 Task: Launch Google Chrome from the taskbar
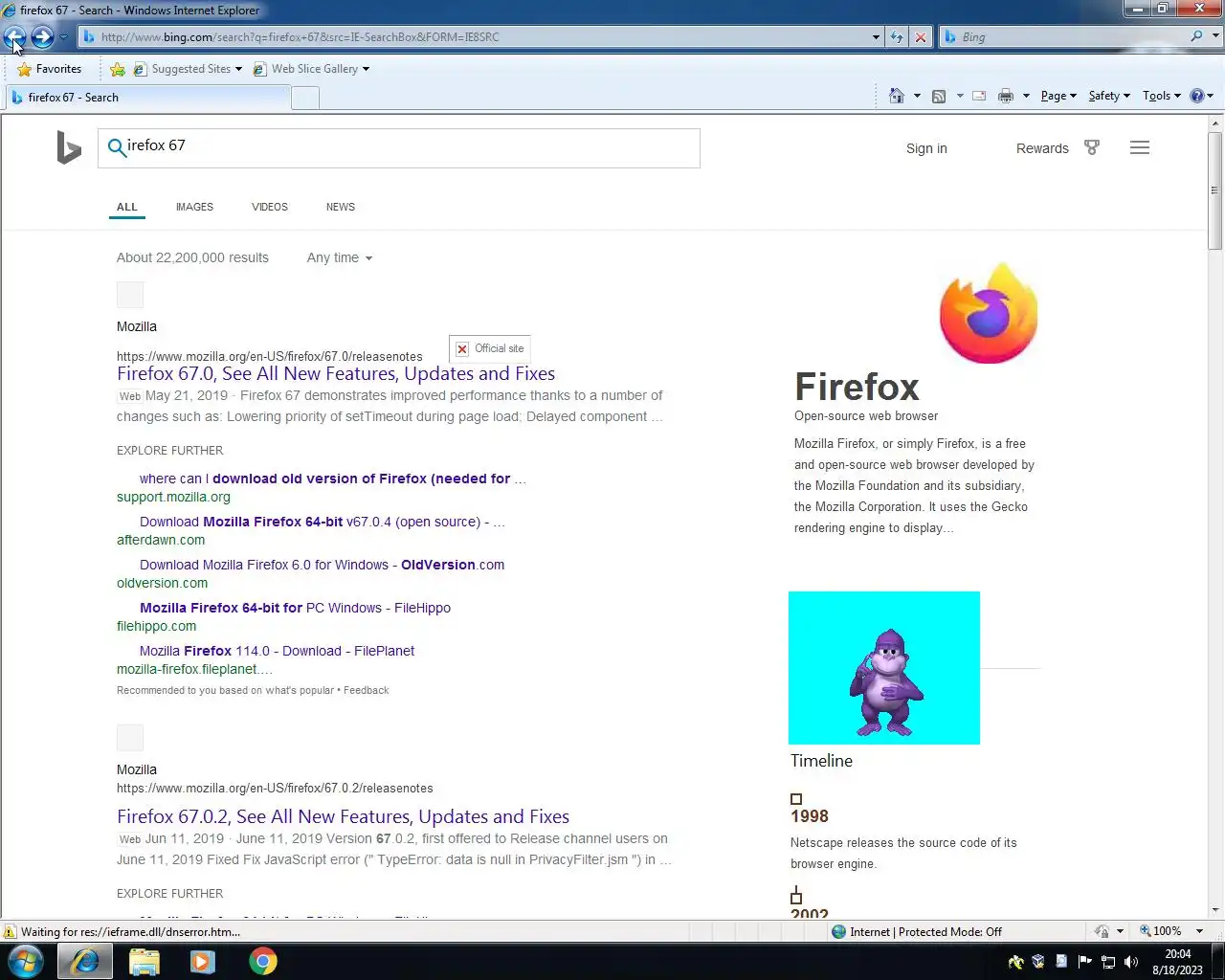[262, 961]
